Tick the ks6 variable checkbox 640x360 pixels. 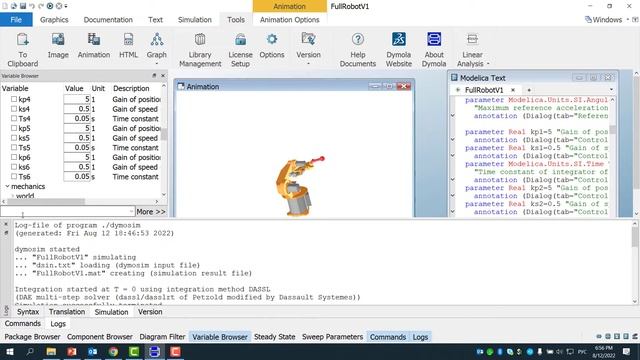click(x=14, y=167)
